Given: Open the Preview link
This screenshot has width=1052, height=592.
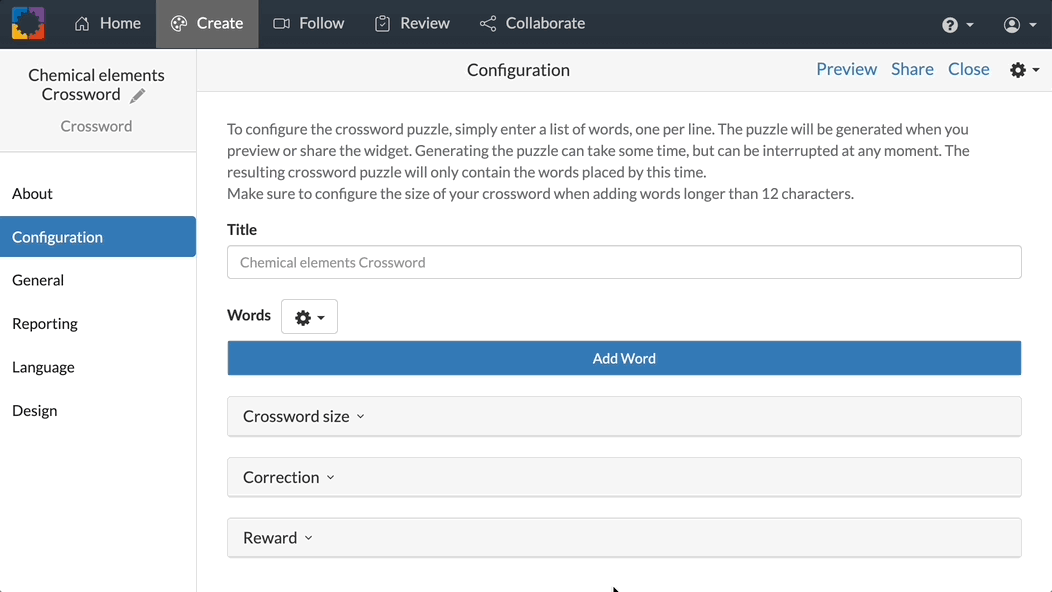Looking at the screenshot, I should (x=846, y=69).
